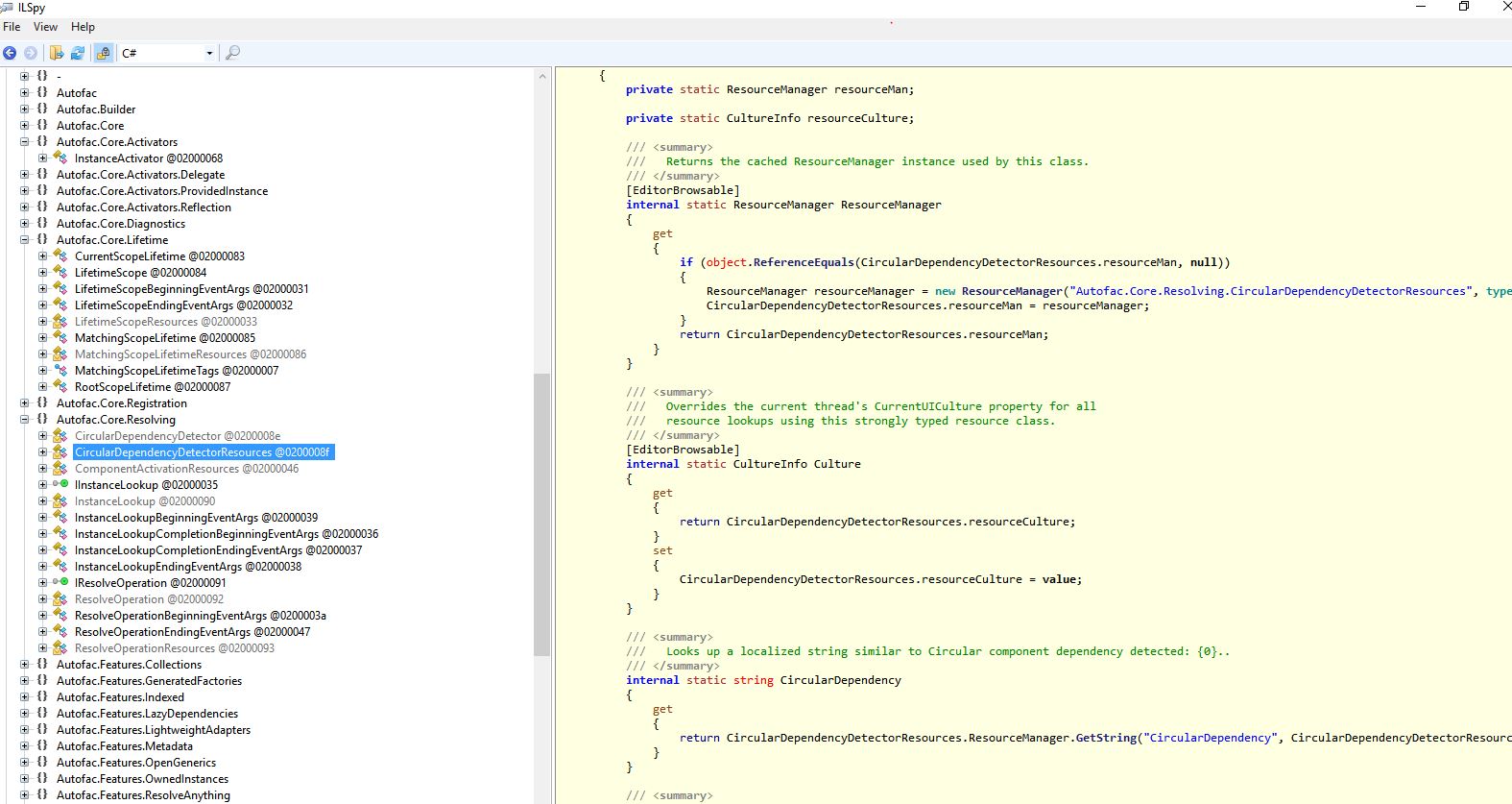1512x804 pixels.
Task: Click the ResolveOperation class icon
Action: click(x=60, y=599)
